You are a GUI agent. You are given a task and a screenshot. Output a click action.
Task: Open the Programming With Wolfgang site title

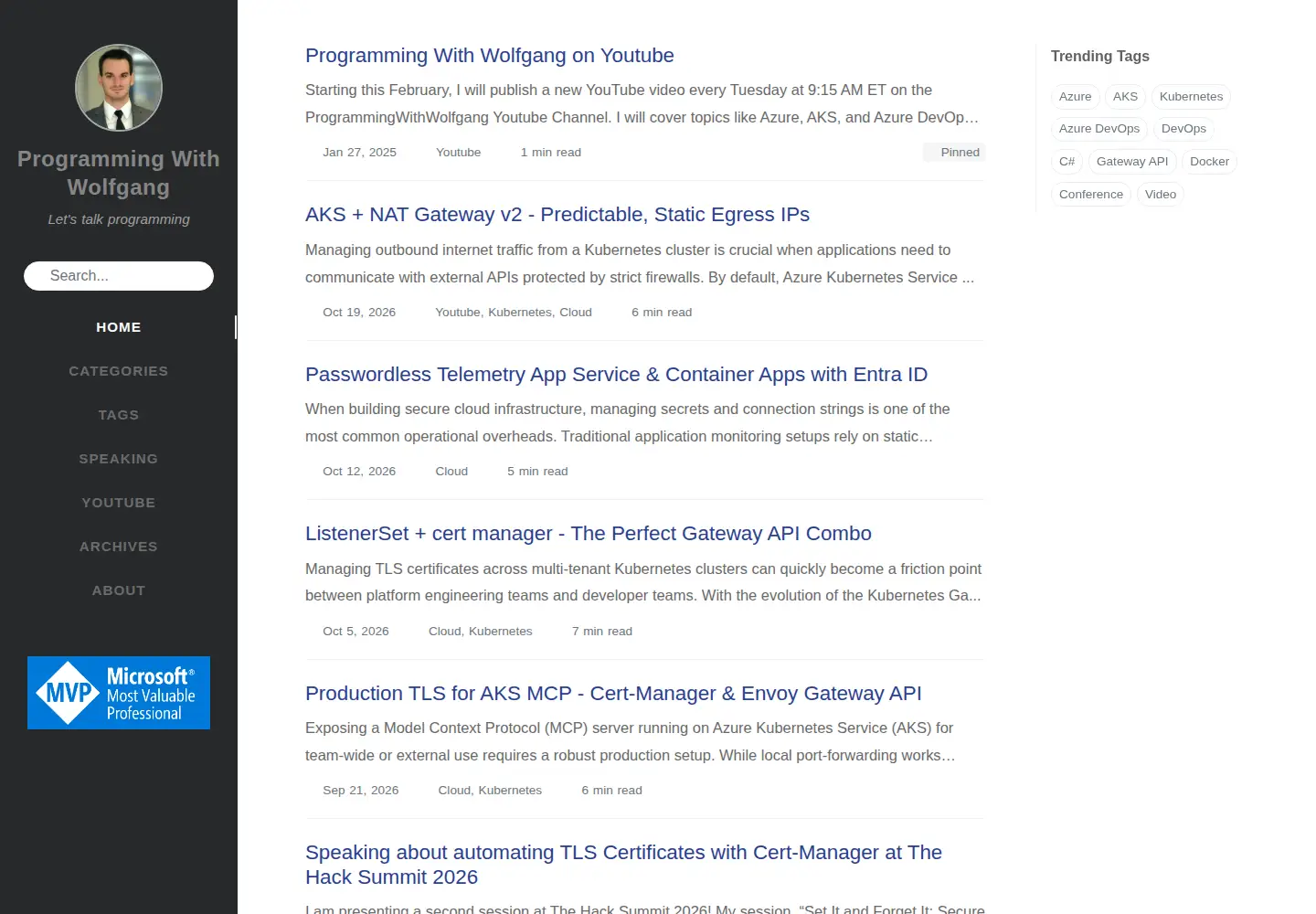click(x=119, y=173)
